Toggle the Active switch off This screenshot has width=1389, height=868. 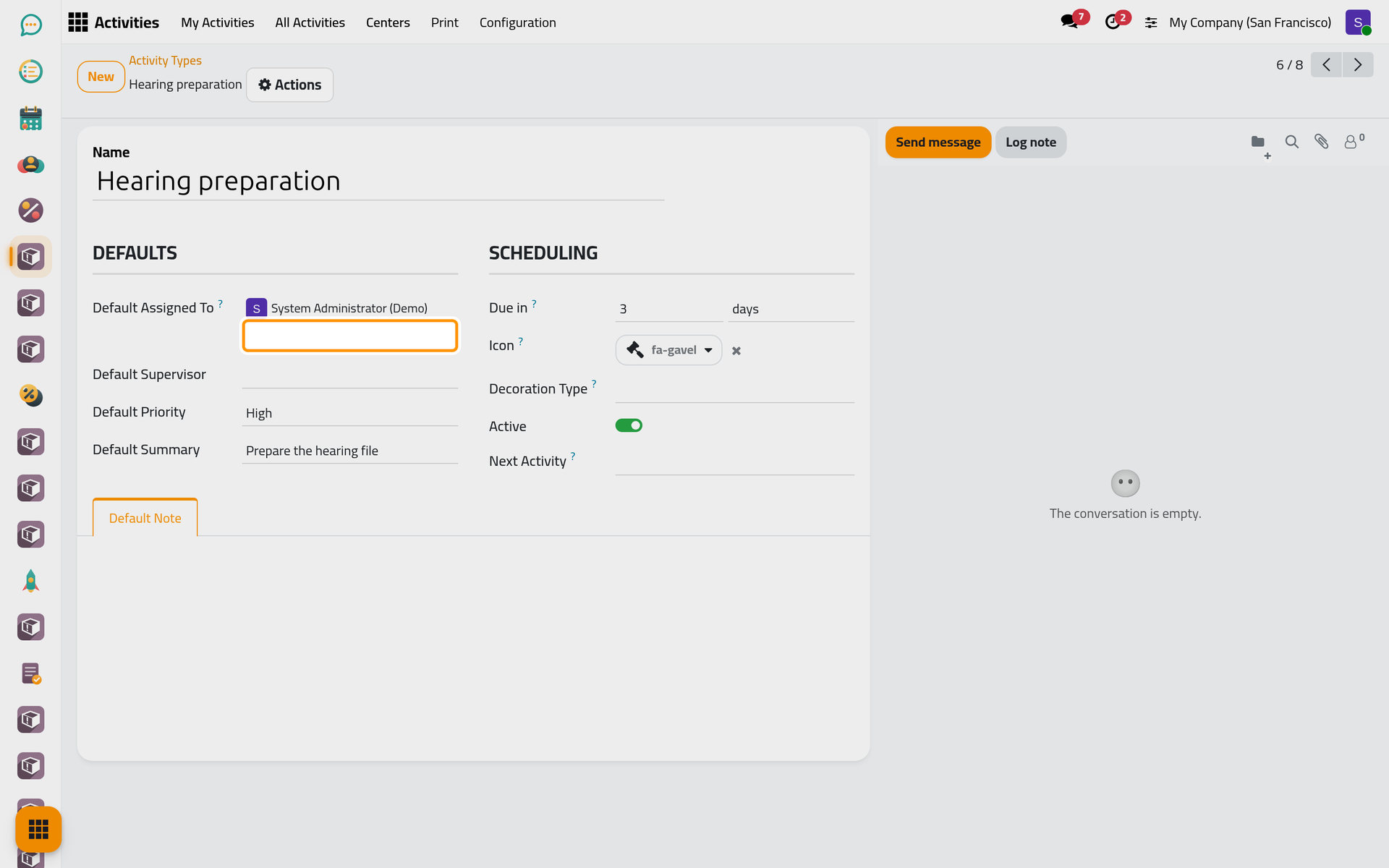(629, 425)
